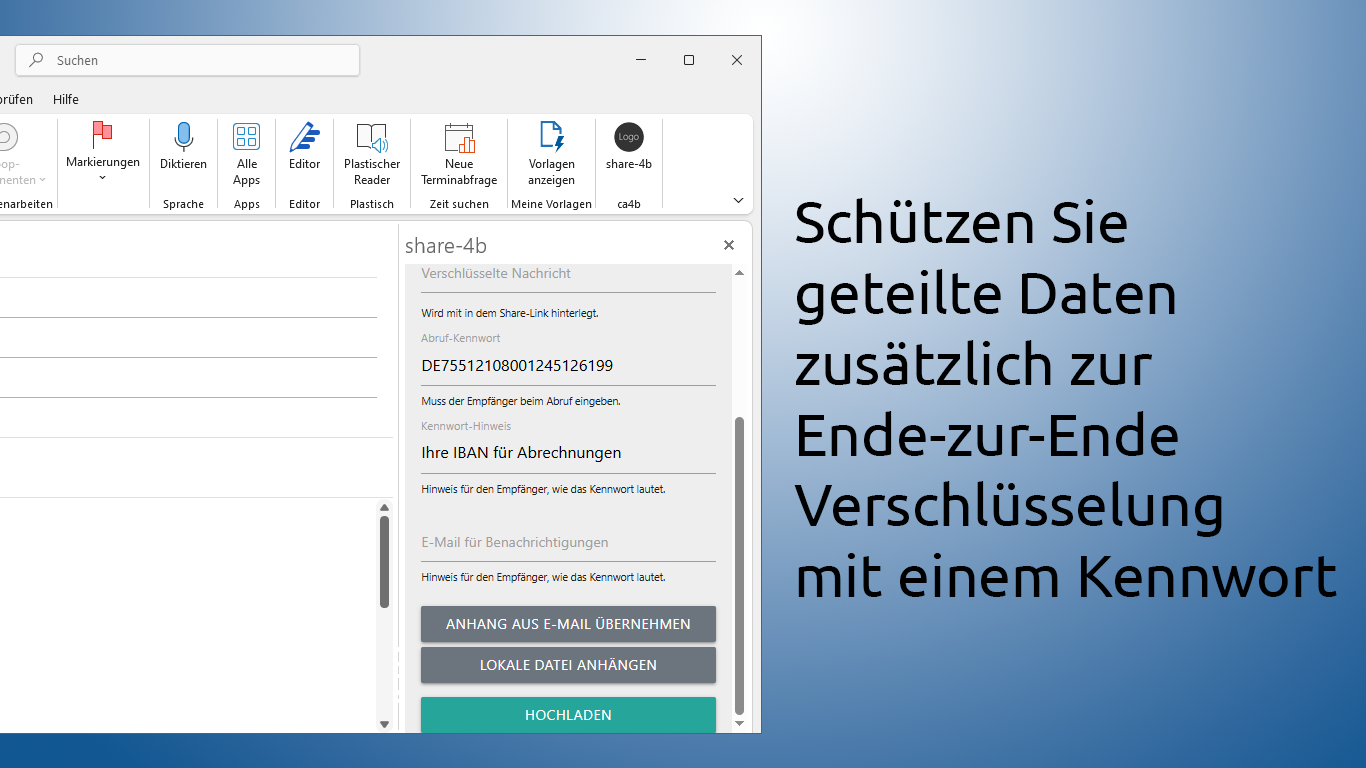Click the share-4b add-in logo
The width and height of the screenshot is (1366, 768).
(x=628, y=137)
